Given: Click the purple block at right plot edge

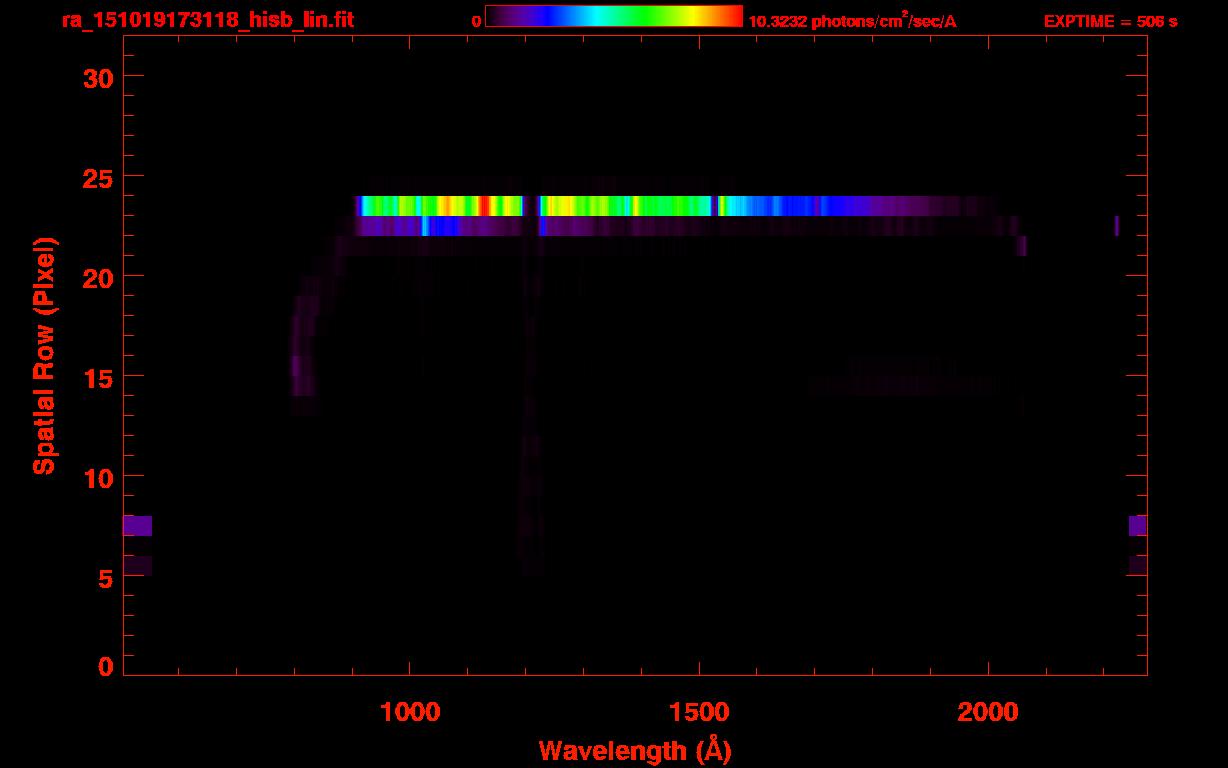Looking at the screenshot, I should point(1137,526).
